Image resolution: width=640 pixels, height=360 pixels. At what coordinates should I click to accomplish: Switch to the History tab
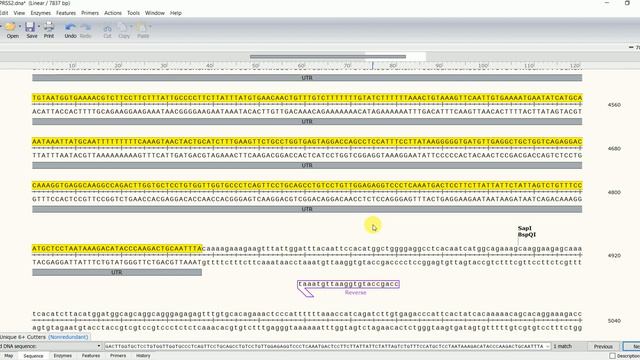(143, 356)
